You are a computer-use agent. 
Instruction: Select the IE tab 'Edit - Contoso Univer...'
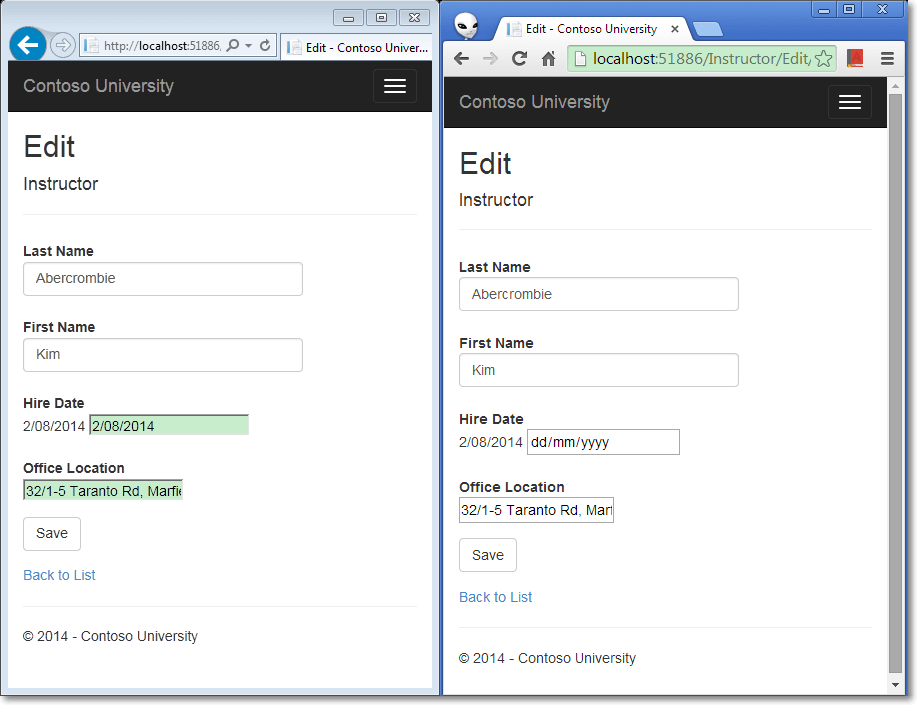pos(357,47)
